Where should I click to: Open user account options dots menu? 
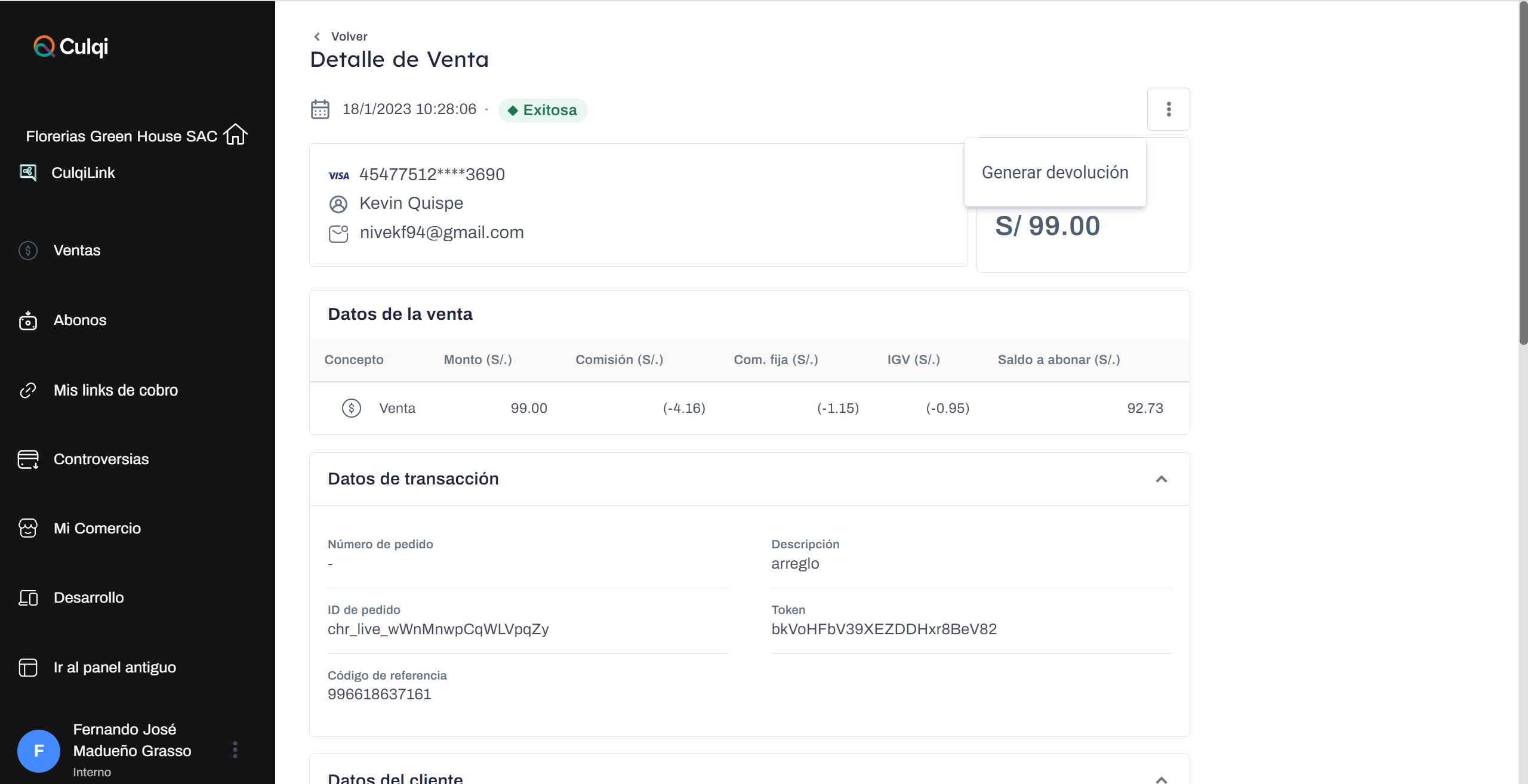click(x=235, y=750)
